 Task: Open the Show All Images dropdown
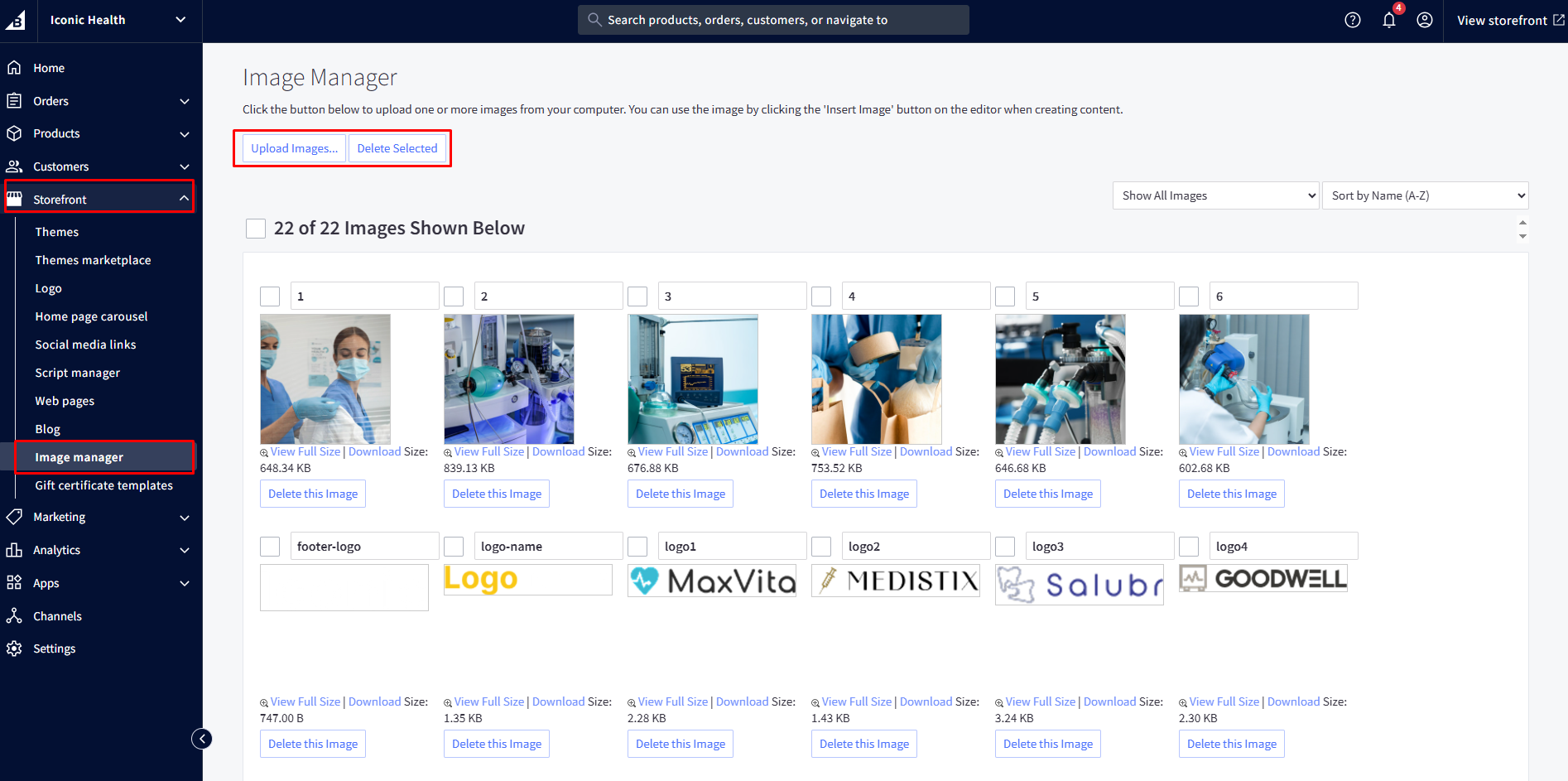pyautogui.click(x=1215, y=195)
